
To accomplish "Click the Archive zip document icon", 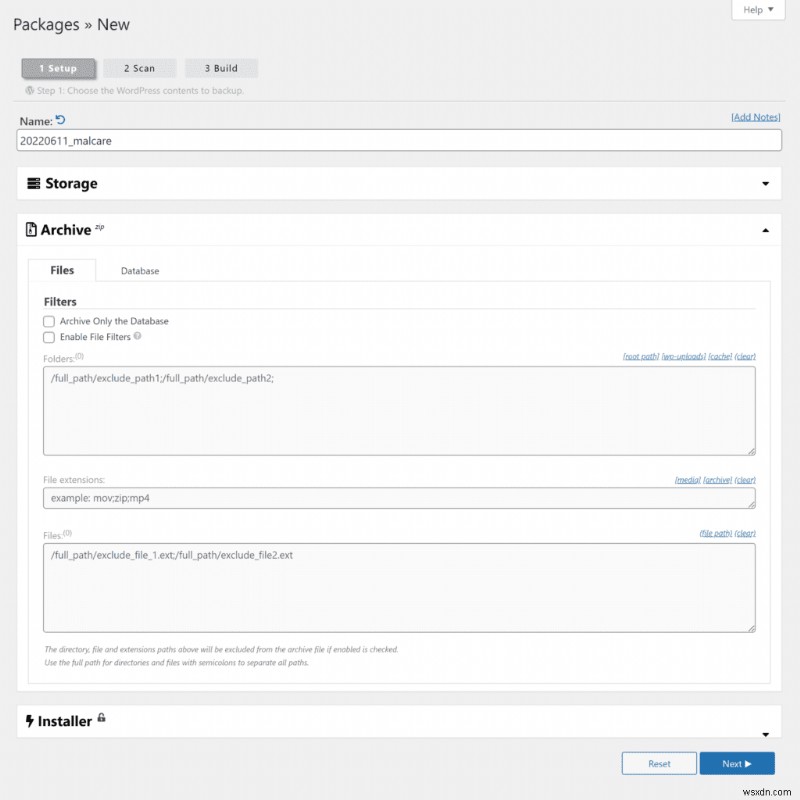I will point(32,229).
